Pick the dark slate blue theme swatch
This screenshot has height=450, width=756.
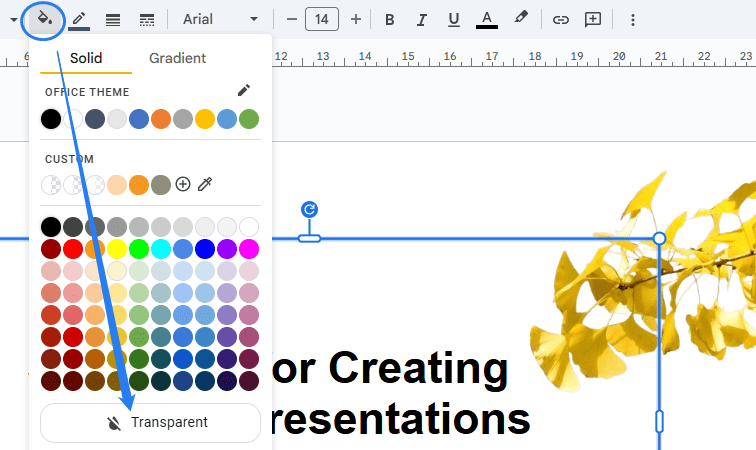tap(95, 119)
